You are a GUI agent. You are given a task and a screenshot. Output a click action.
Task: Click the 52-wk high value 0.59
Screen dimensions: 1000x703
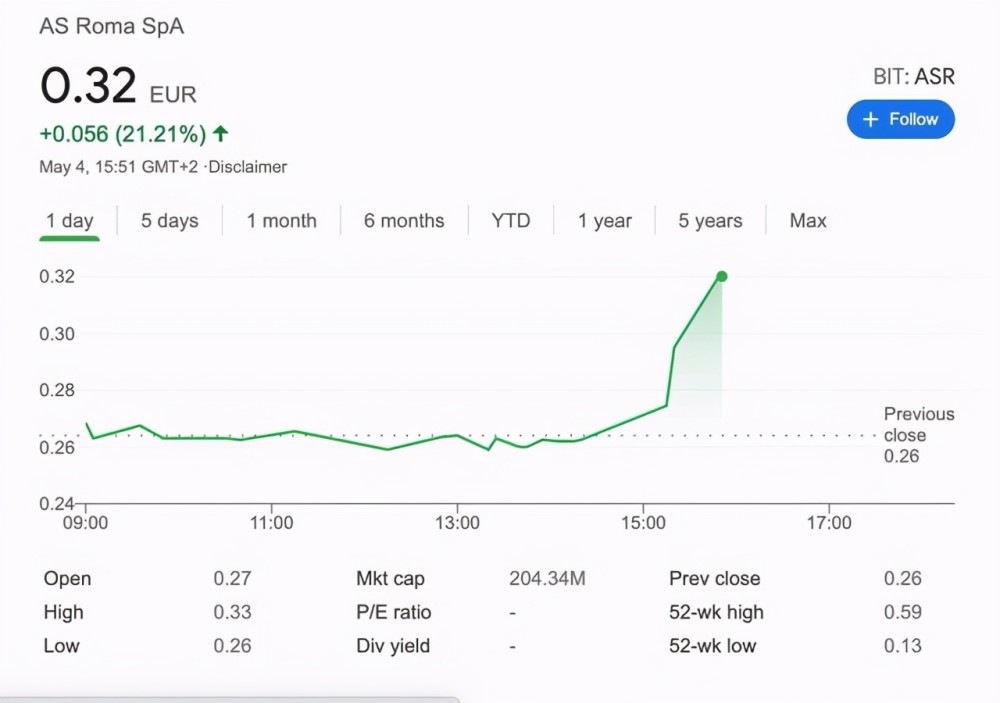tap(902, 612)
